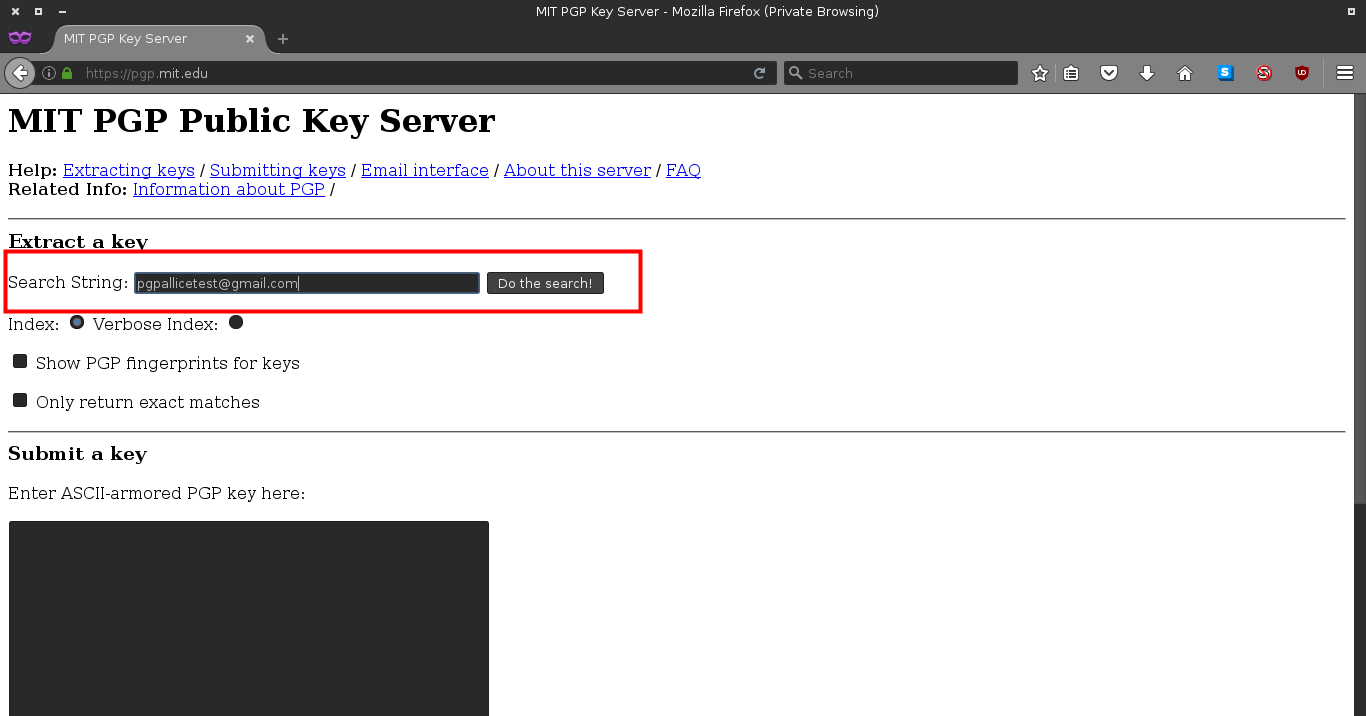Bookmark this page with the star icon

point(1040,73)
